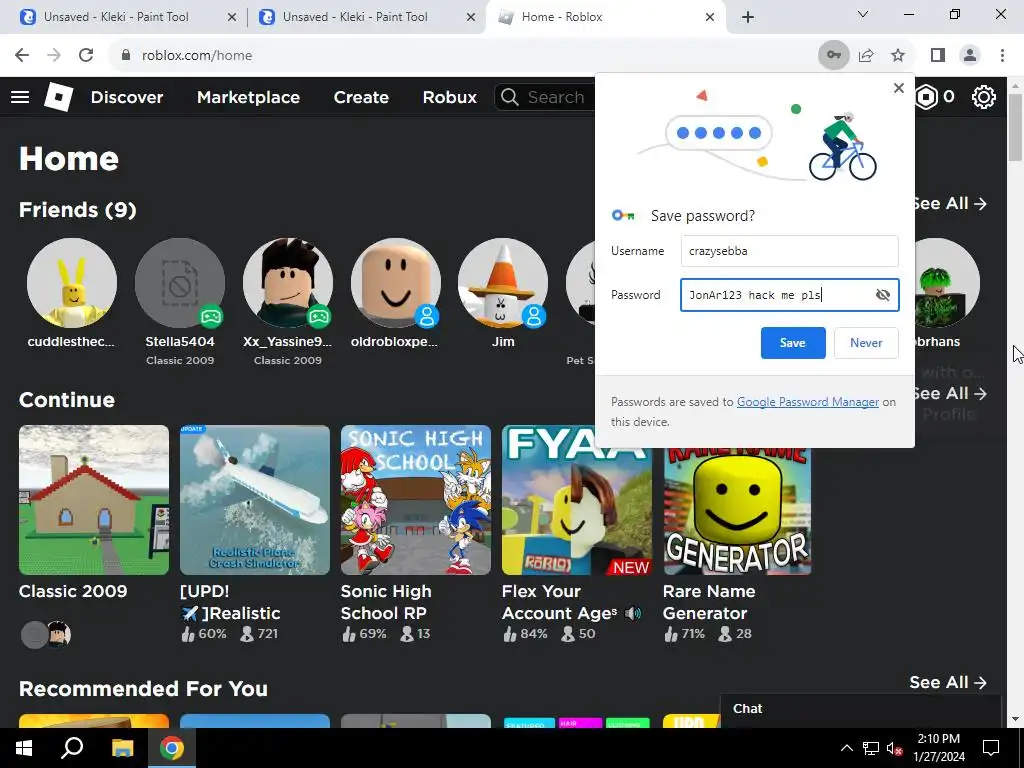The width and height of the screenshot is (1024, 768).
Task: Open Windows taskbar search
Action: [x=72, y=748]
